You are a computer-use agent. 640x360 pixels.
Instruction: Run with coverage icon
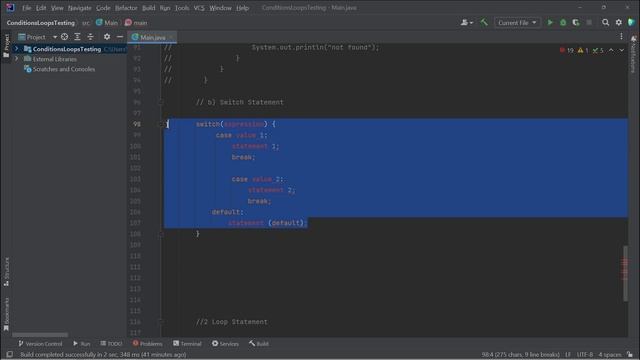pos(576,22)
